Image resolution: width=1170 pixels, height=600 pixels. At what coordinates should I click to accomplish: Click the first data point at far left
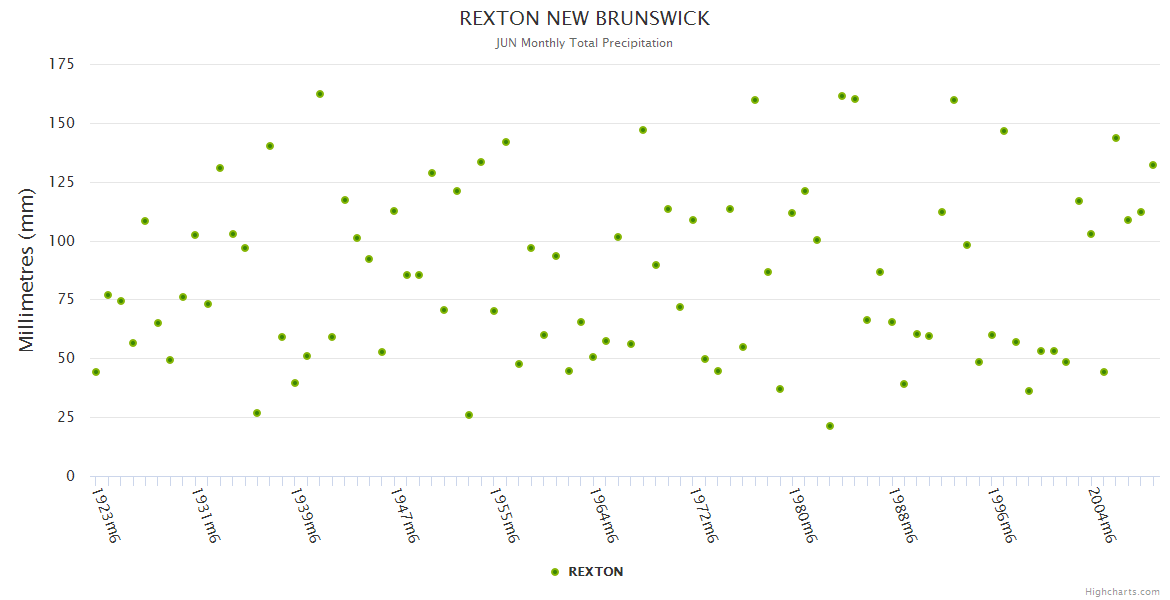tap(96, 372)
